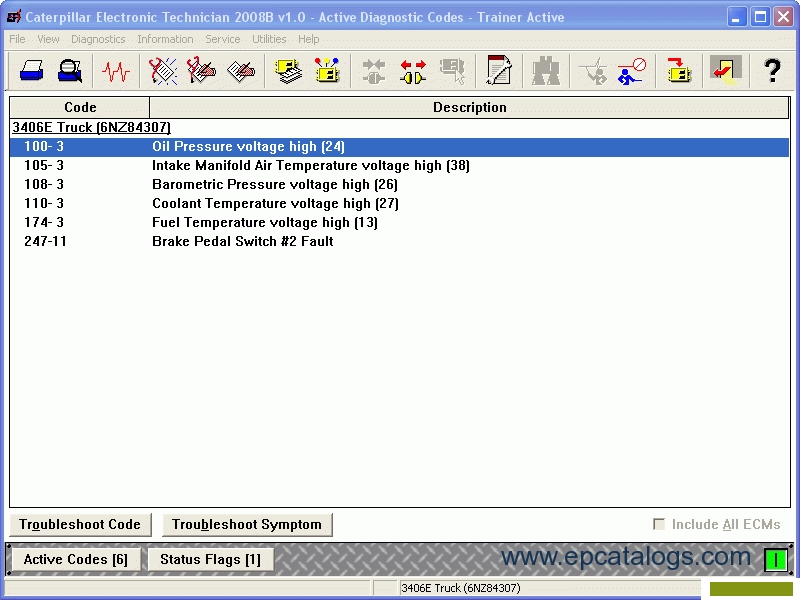Select the 3406E Truck (6NZ84307) tree node

click(x=91, y=127)
